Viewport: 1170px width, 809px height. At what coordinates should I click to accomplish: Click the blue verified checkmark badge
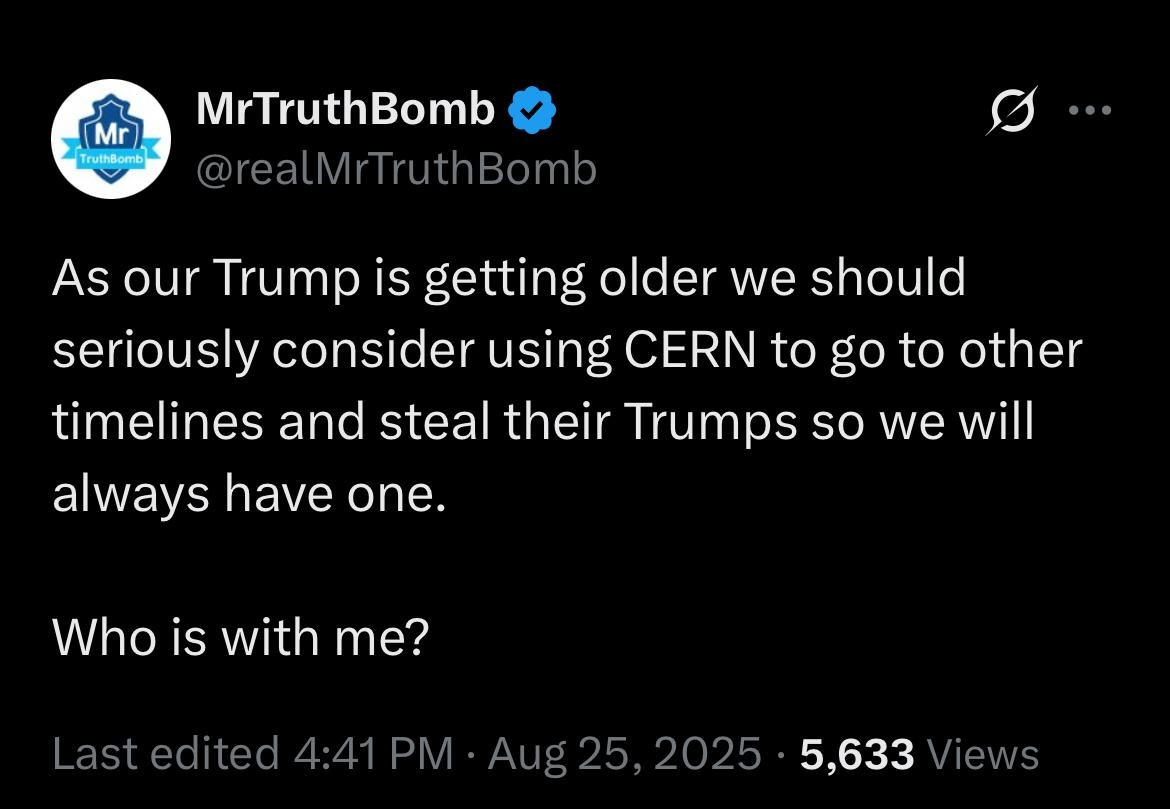[x=532, y=110]
